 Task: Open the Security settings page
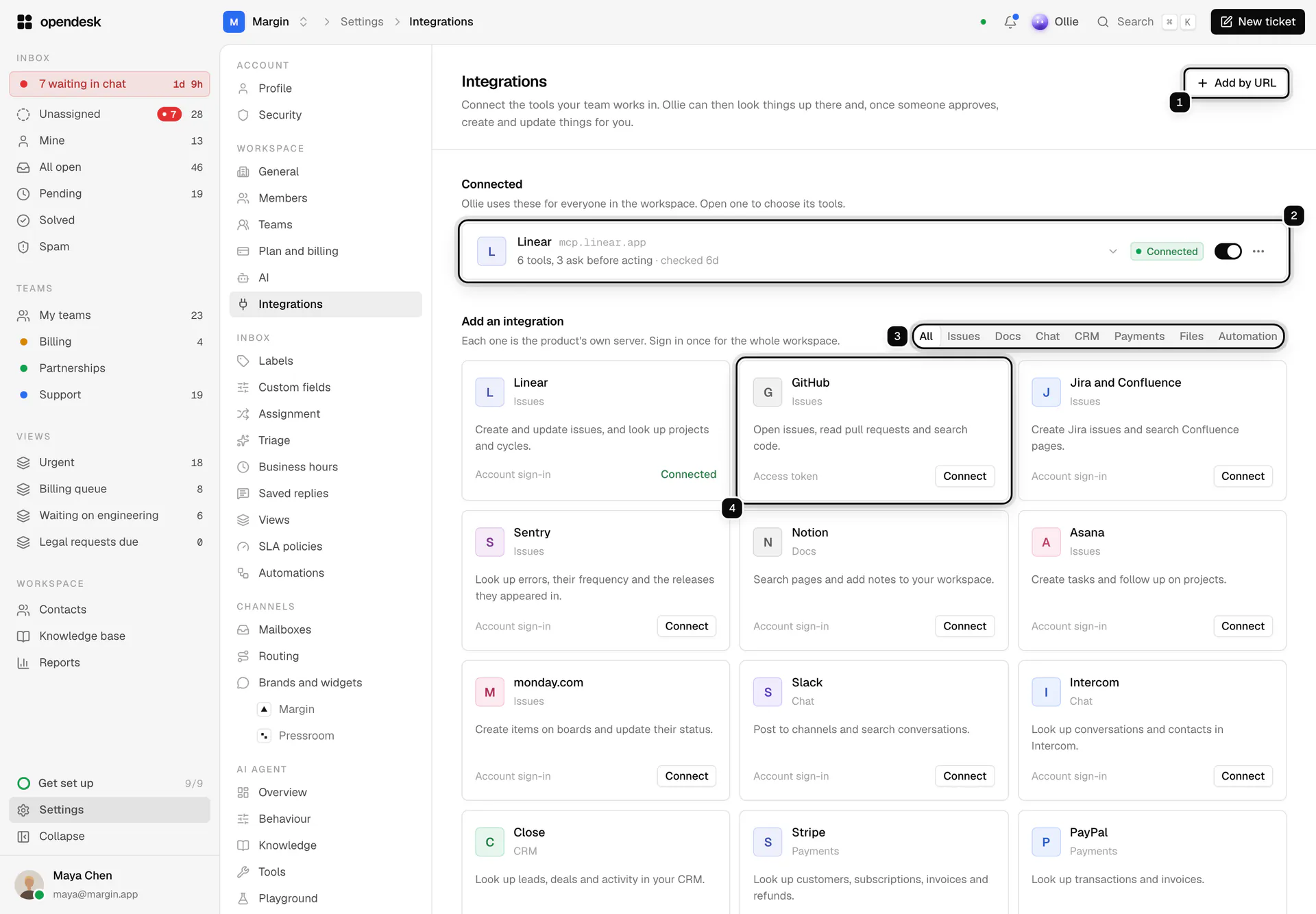coord(326,115)
